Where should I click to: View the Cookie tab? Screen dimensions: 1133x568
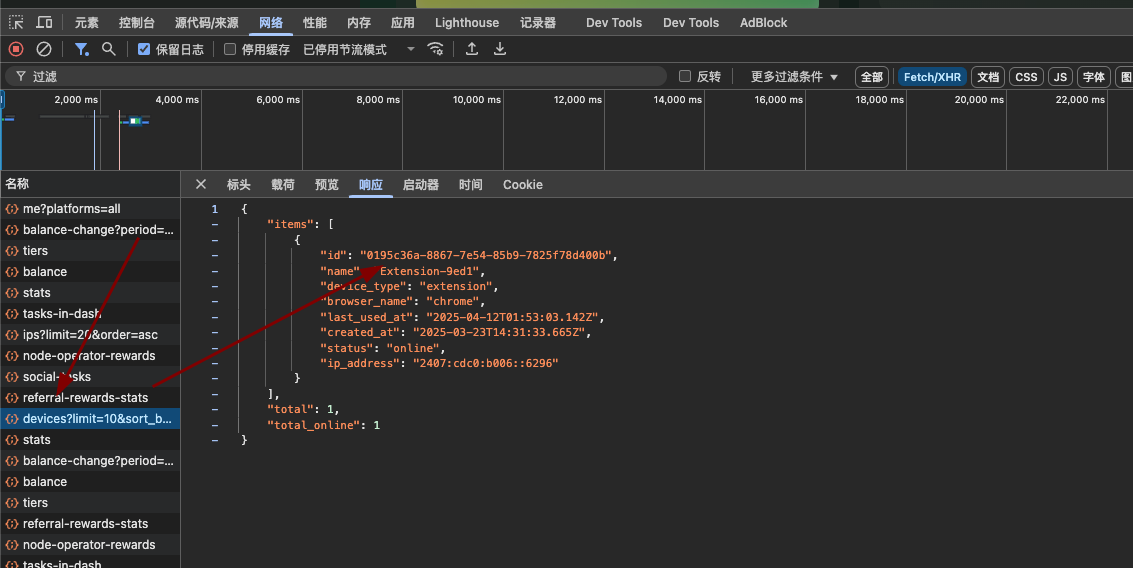click(522, 184)
